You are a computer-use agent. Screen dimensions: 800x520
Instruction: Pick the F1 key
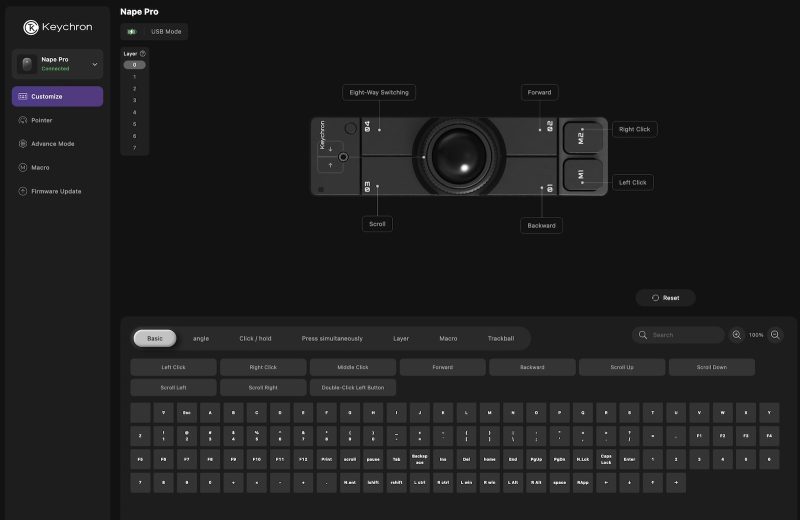coord(699,436)
